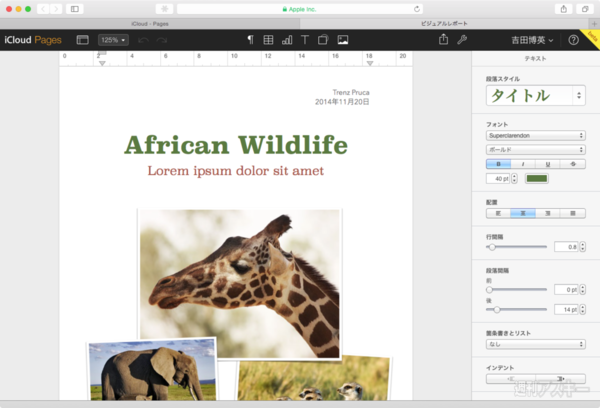Open the 125% zoom dropdown
Image resolution: width=600 pixels, height=408 pixels.
coord(111,40)
